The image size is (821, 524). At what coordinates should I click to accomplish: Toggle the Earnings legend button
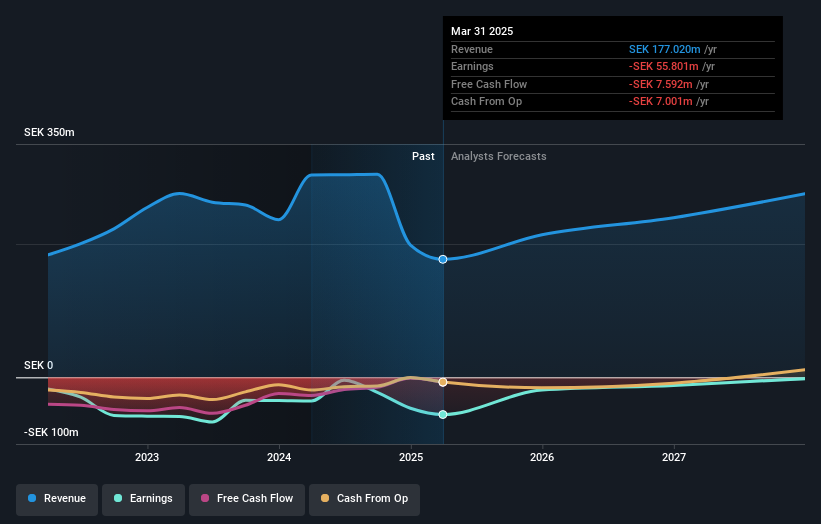[x=143, y=499]
